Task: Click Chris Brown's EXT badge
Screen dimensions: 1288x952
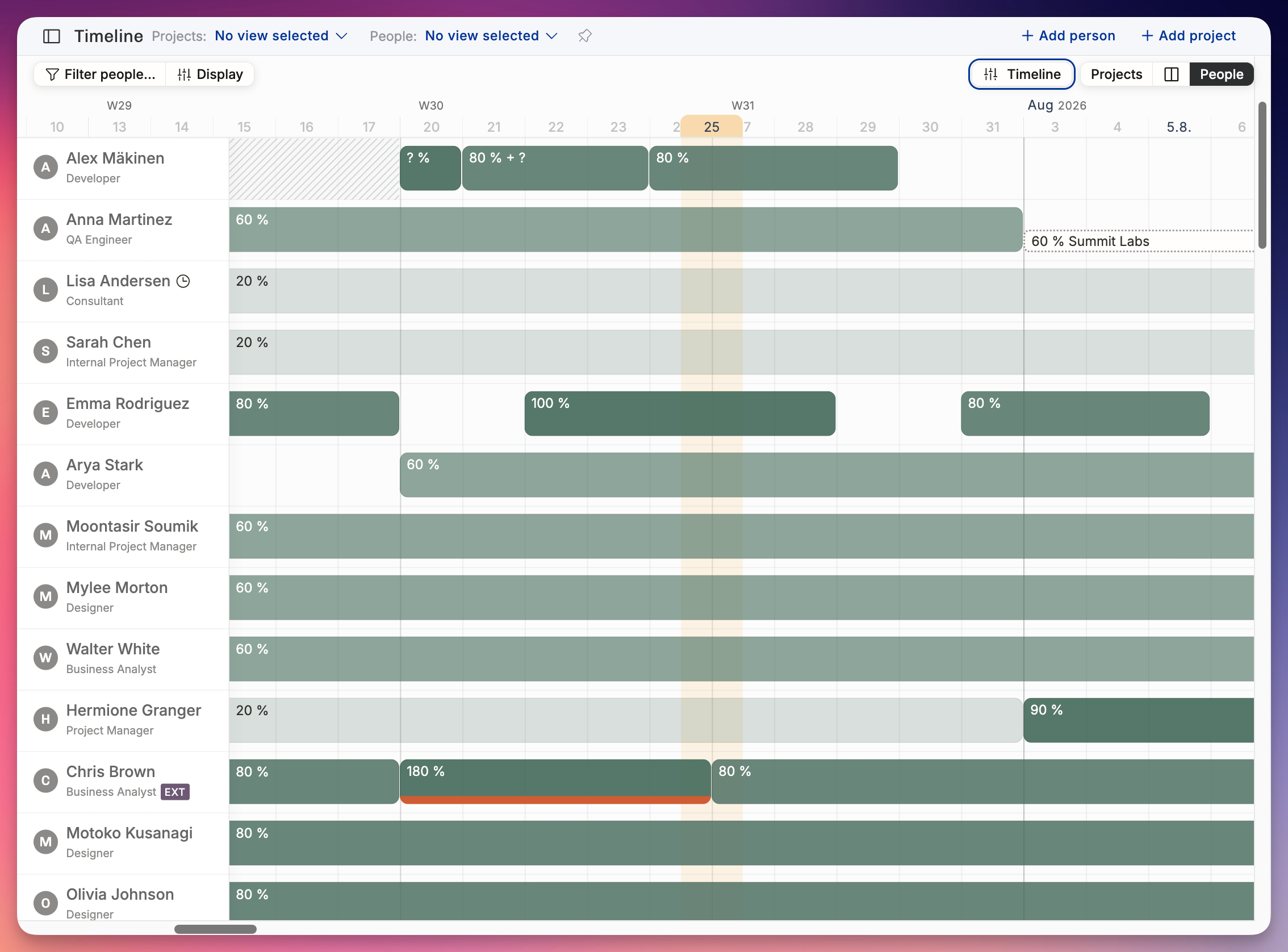Action: pyautogui.click(x=174, y=792)
